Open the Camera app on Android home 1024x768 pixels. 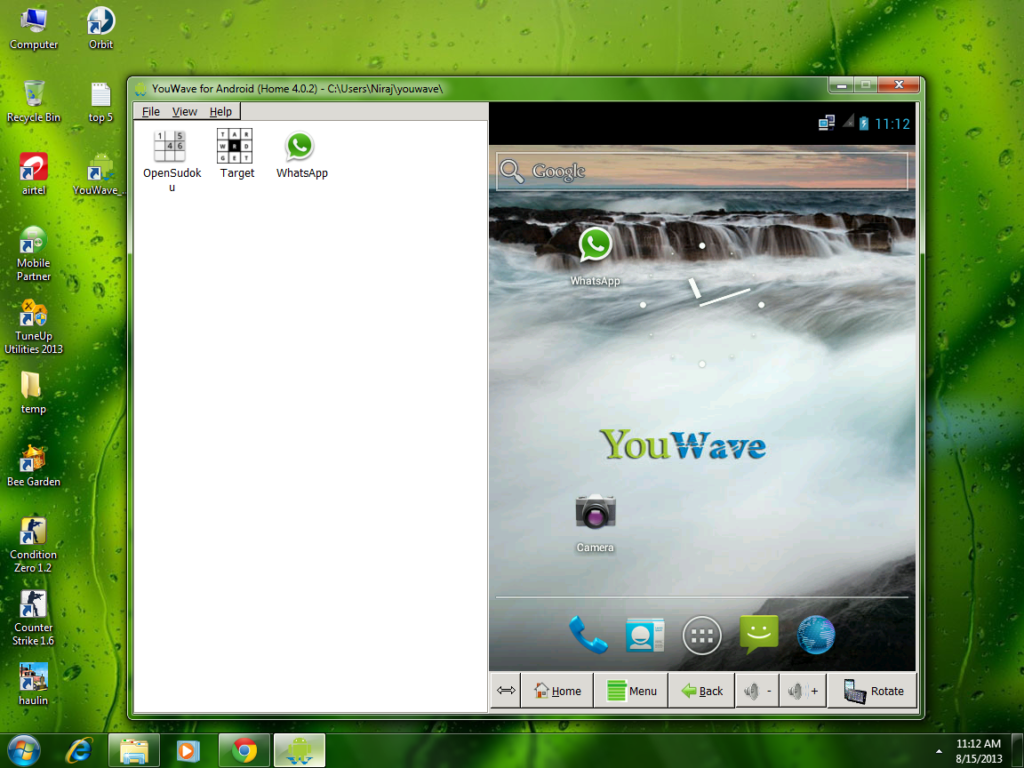595,523
